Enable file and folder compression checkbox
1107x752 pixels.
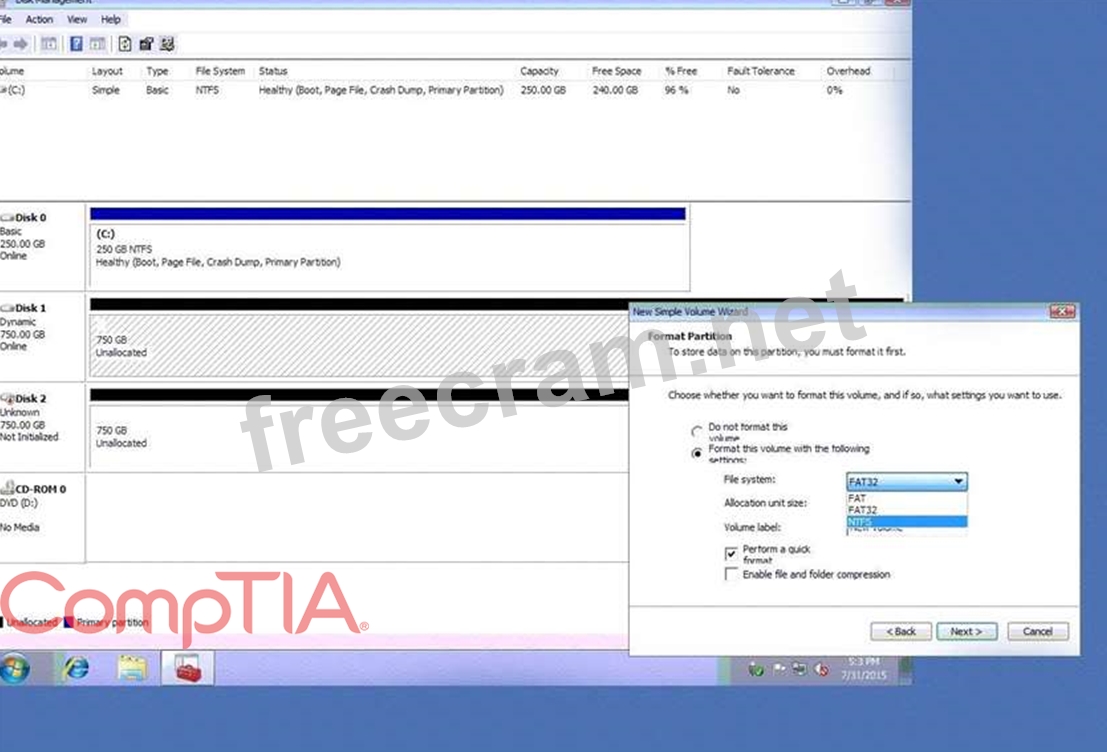coord(731,574)
